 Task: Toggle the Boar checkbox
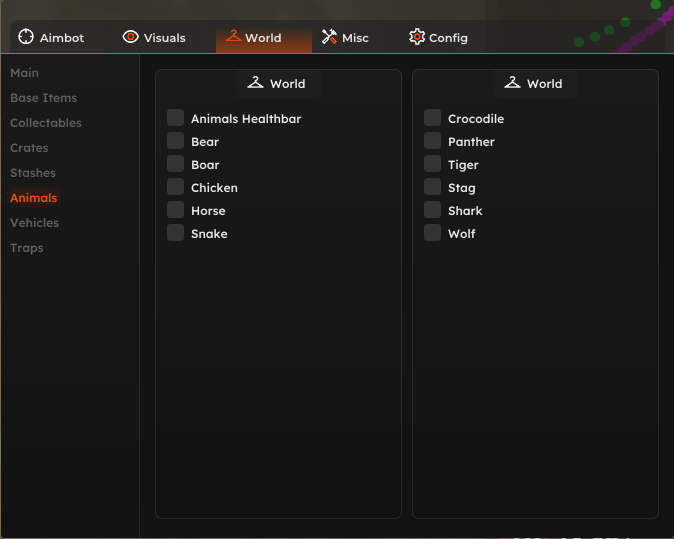[x=175, y=164]
